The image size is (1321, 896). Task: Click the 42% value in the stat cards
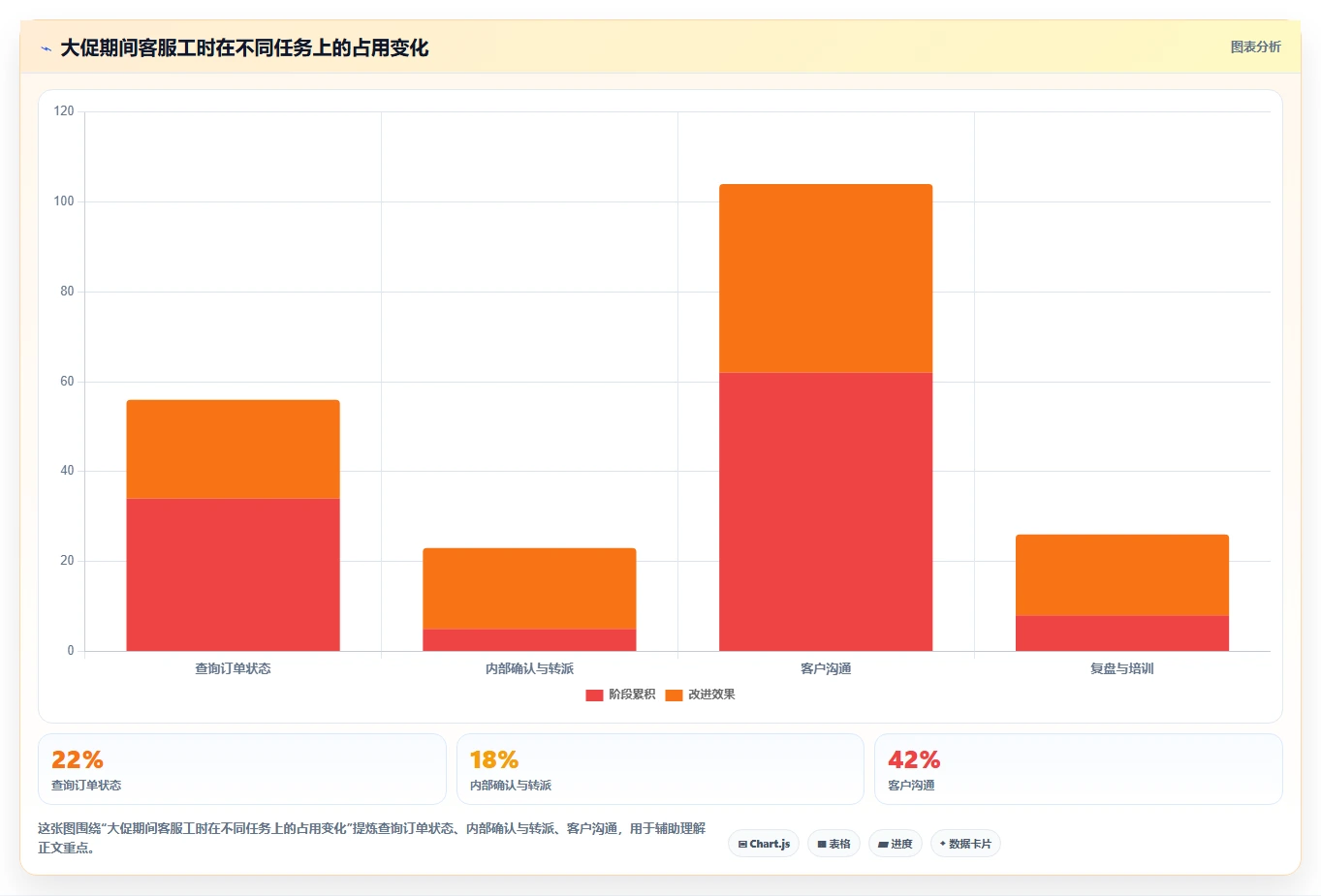click(x=914, y=759)
